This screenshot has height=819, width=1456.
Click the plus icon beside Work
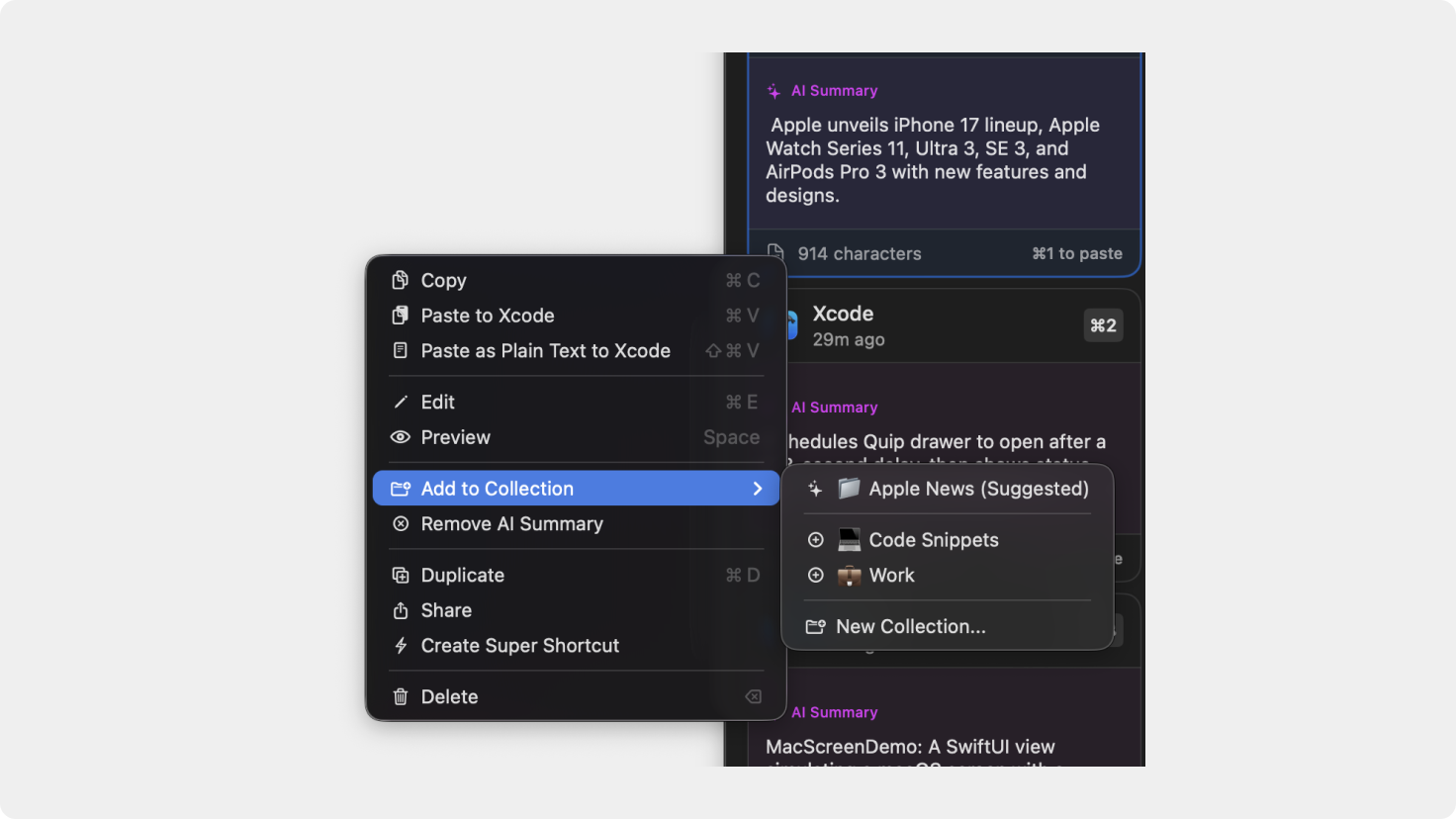point(816,576)
